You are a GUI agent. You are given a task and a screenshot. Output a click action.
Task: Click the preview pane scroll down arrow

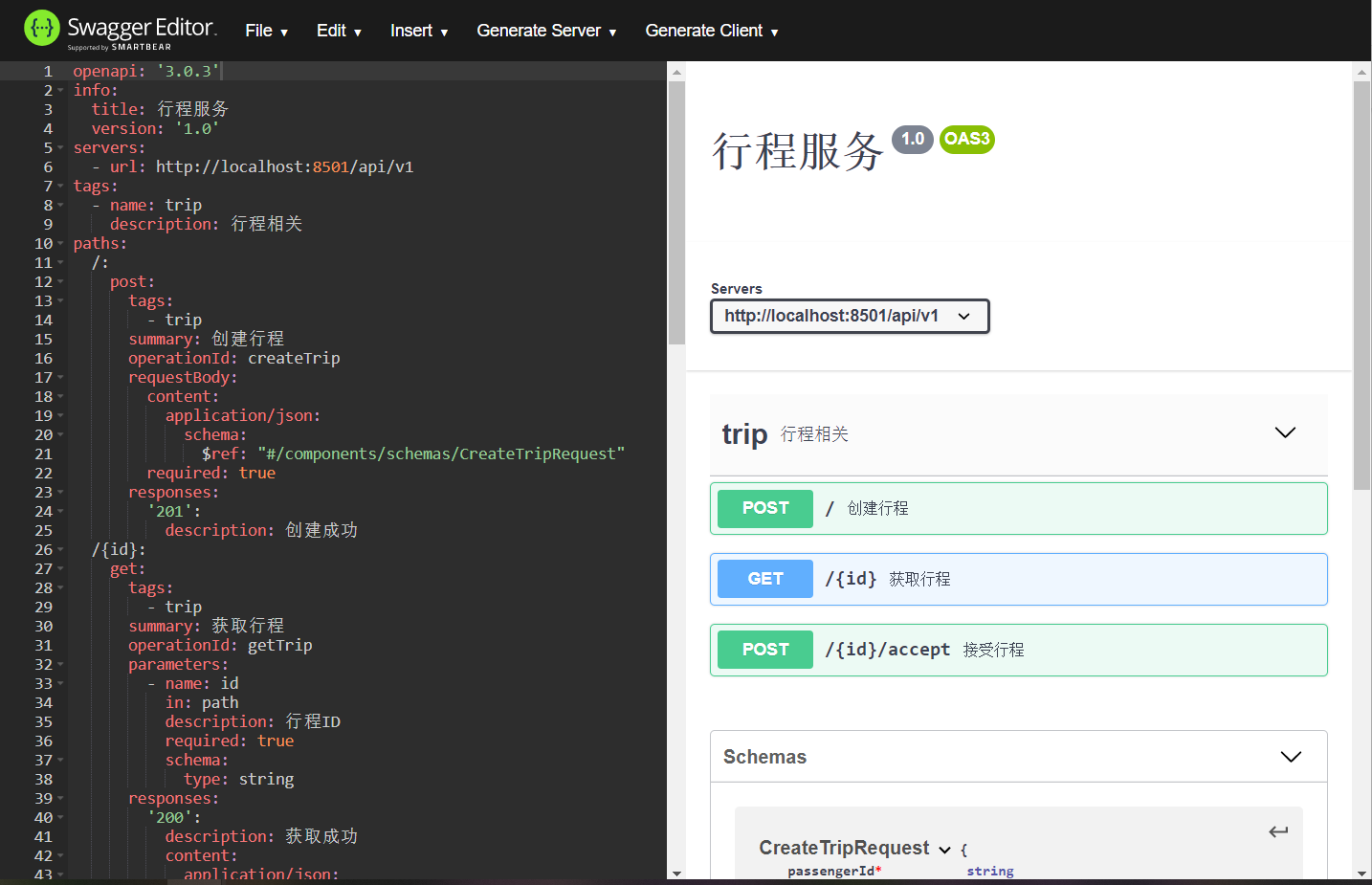[x=1361, y=872]
